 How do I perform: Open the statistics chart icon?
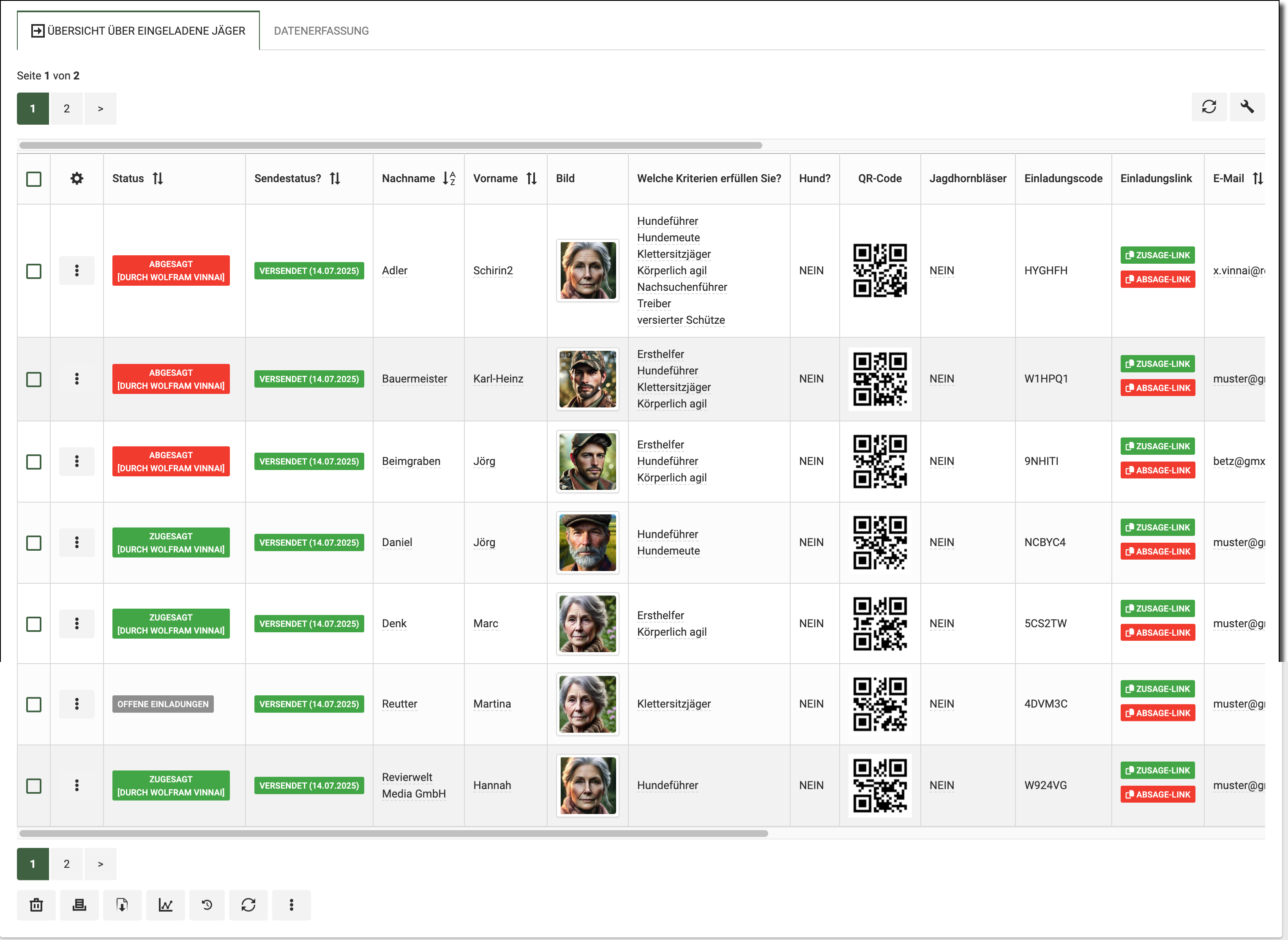[x=166, y=905]
